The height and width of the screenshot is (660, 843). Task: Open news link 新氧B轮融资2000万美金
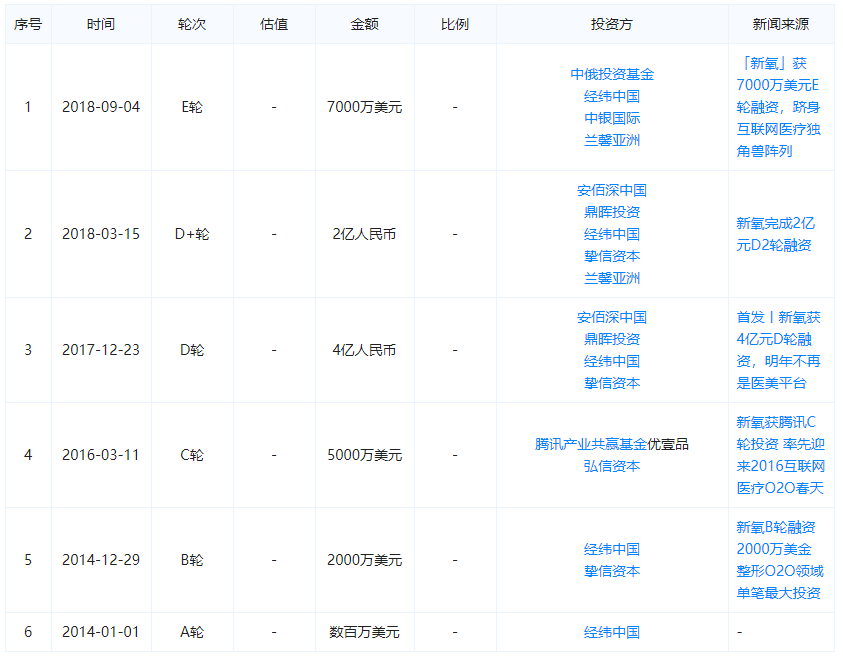[780, 560]
